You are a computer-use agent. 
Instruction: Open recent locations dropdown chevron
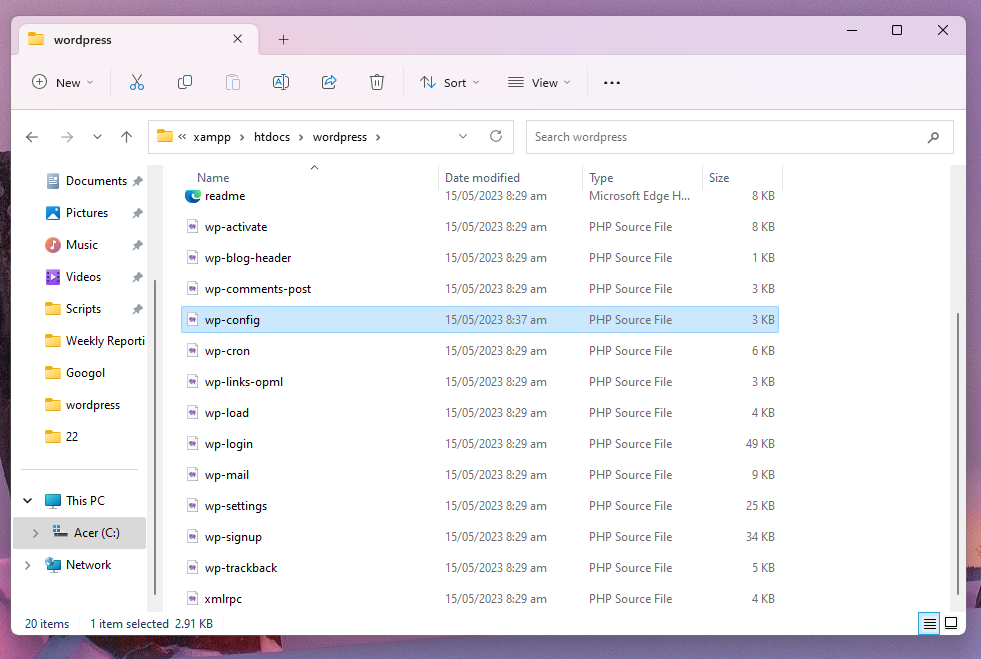[97, 137]
